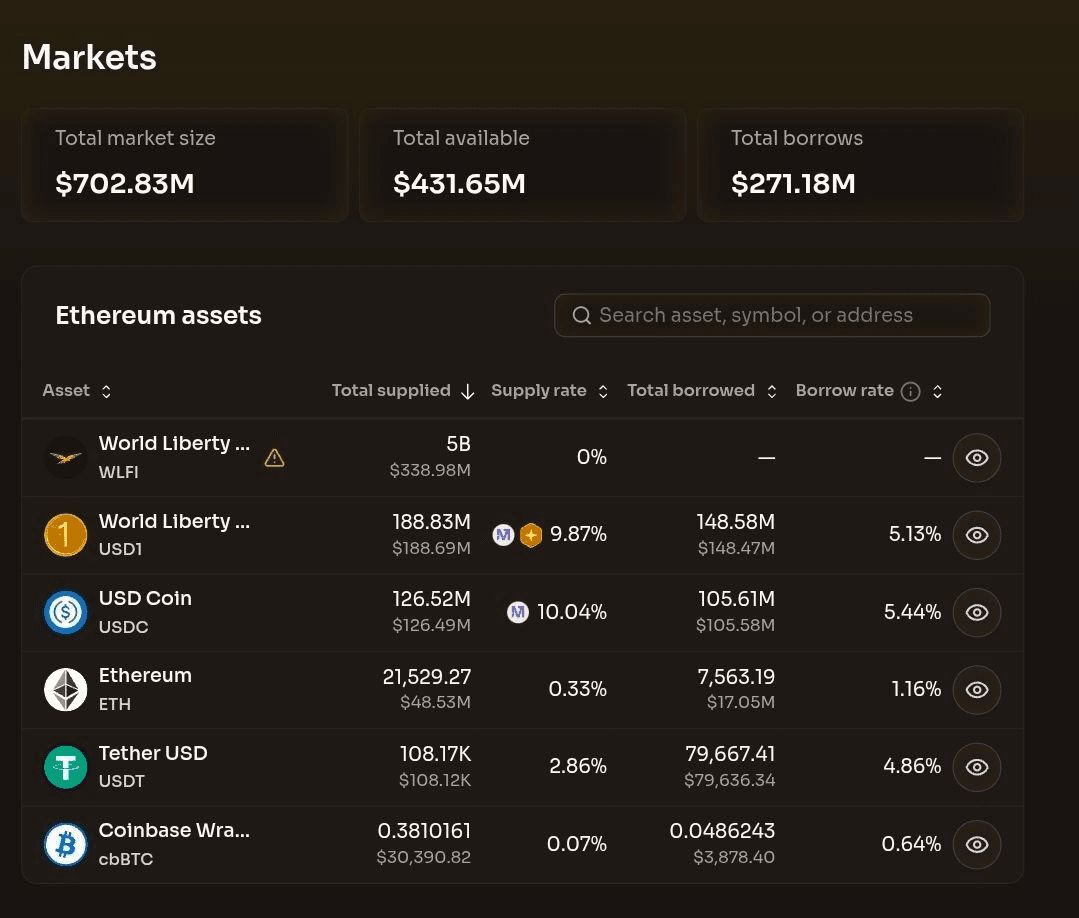Click the 21,529.27 total supplied value
Image resolution: width=1079 pixels, height=918 pixels.
coord(427,676)
